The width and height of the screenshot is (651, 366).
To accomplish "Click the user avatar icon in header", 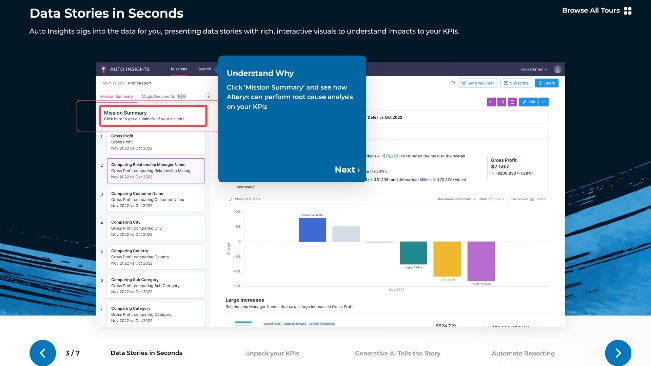I will click(558, 69).
